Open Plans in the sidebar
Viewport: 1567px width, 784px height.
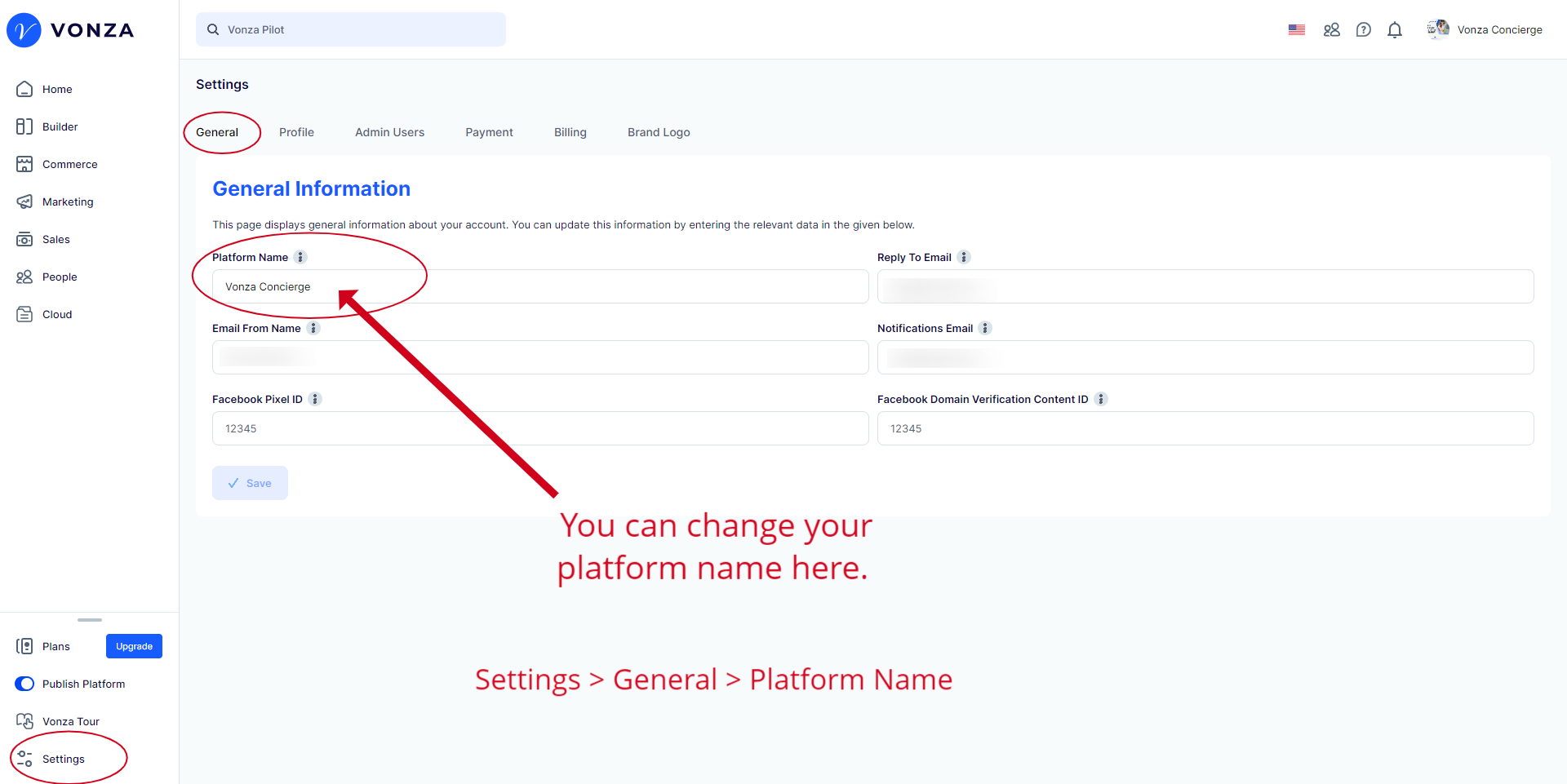click(x=56, y=646)
